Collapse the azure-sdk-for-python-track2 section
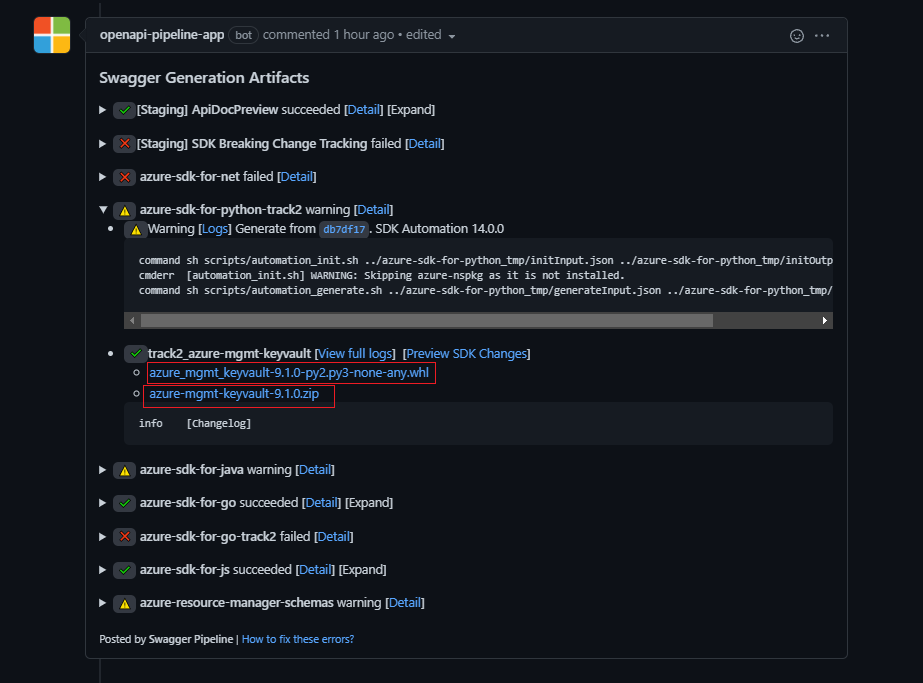Screen dimensions: 923x683 [104, 210]
